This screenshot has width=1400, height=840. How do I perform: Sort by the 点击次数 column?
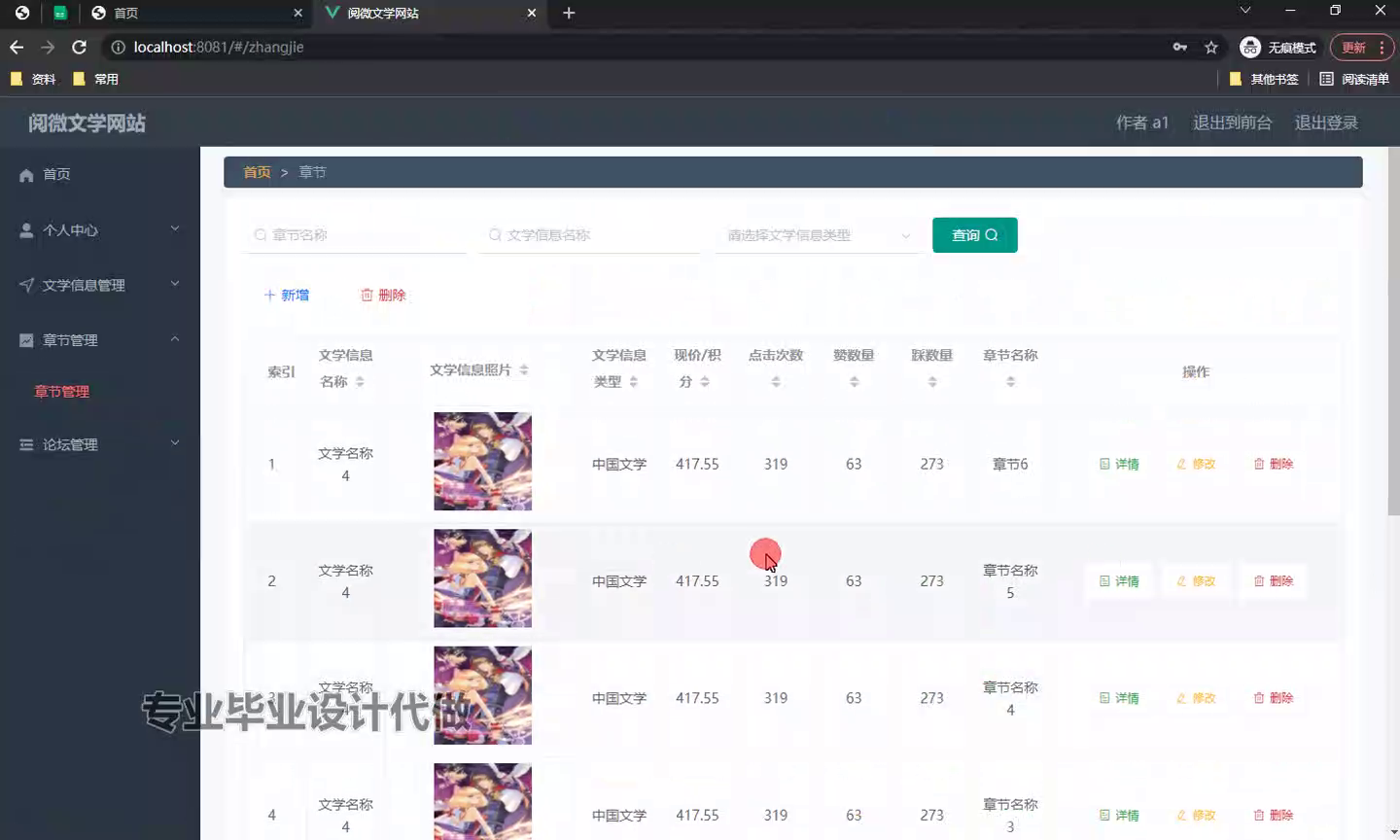point(776,382)
